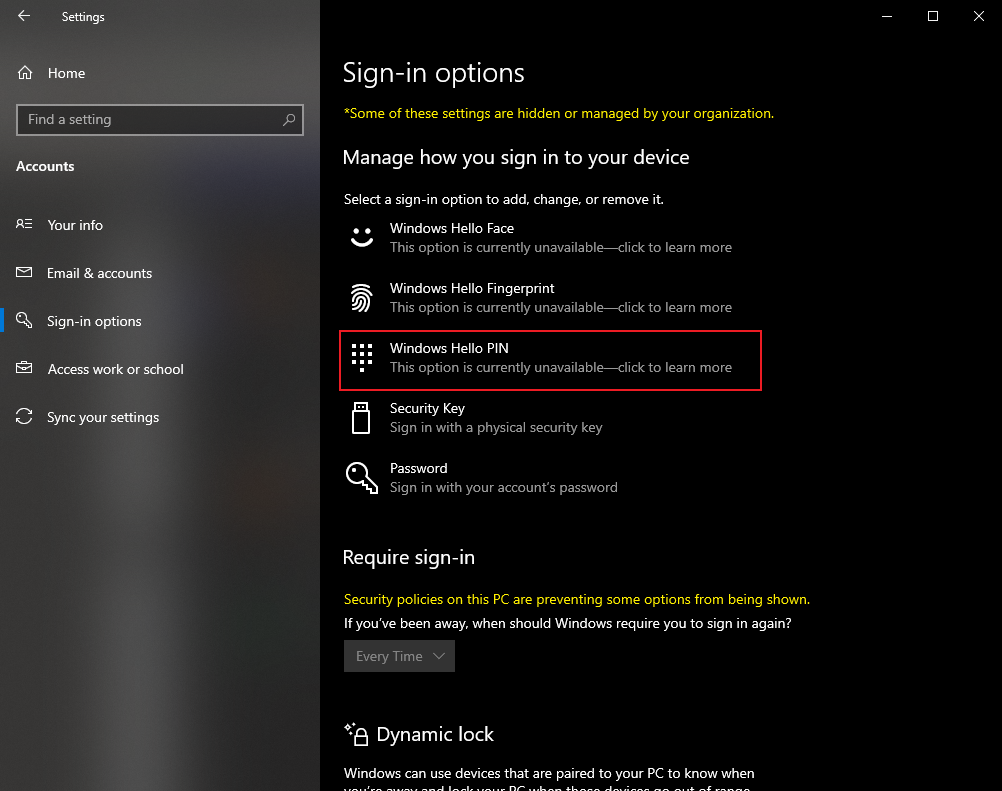Expand Windows Hello Face option
The width and height of the screenshot is (1002, 791).
click(551, 238)
